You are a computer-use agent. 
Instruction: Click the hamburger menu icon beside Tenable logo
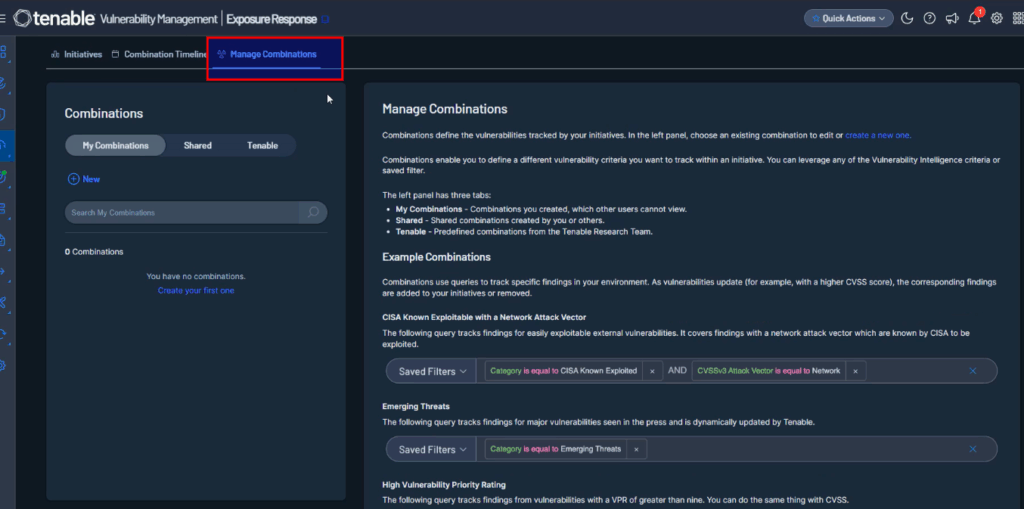(x=4, y=18)
